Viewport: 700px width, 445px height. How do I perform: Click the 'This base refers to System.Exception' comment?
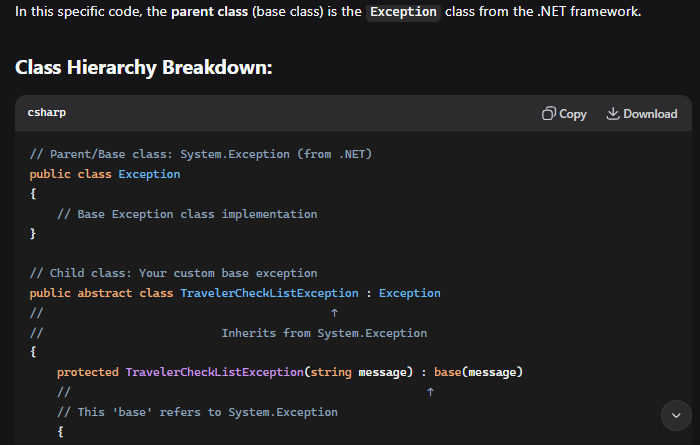pos(197,412)
